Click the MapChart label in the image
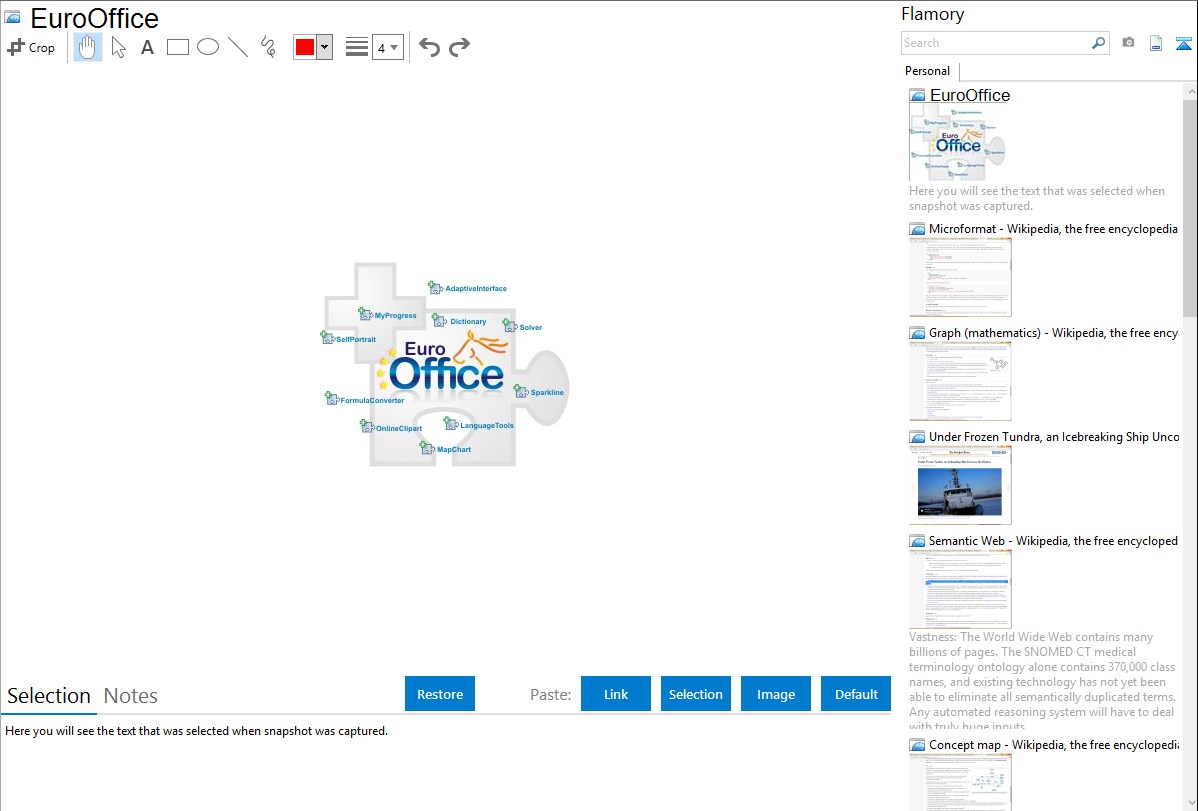Screen dimensions: 1198x811 point(454,449)
